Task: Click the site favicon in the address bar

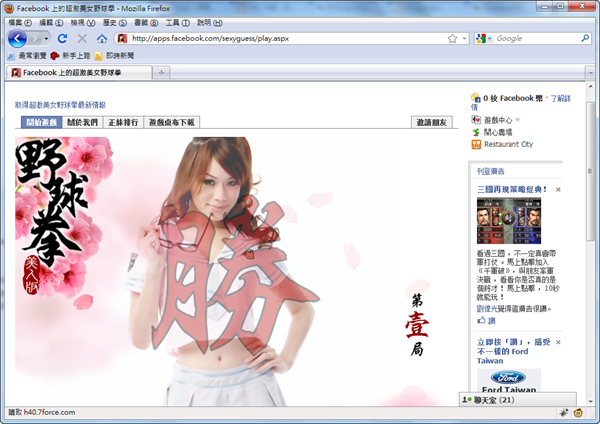Action: (122, 38)
